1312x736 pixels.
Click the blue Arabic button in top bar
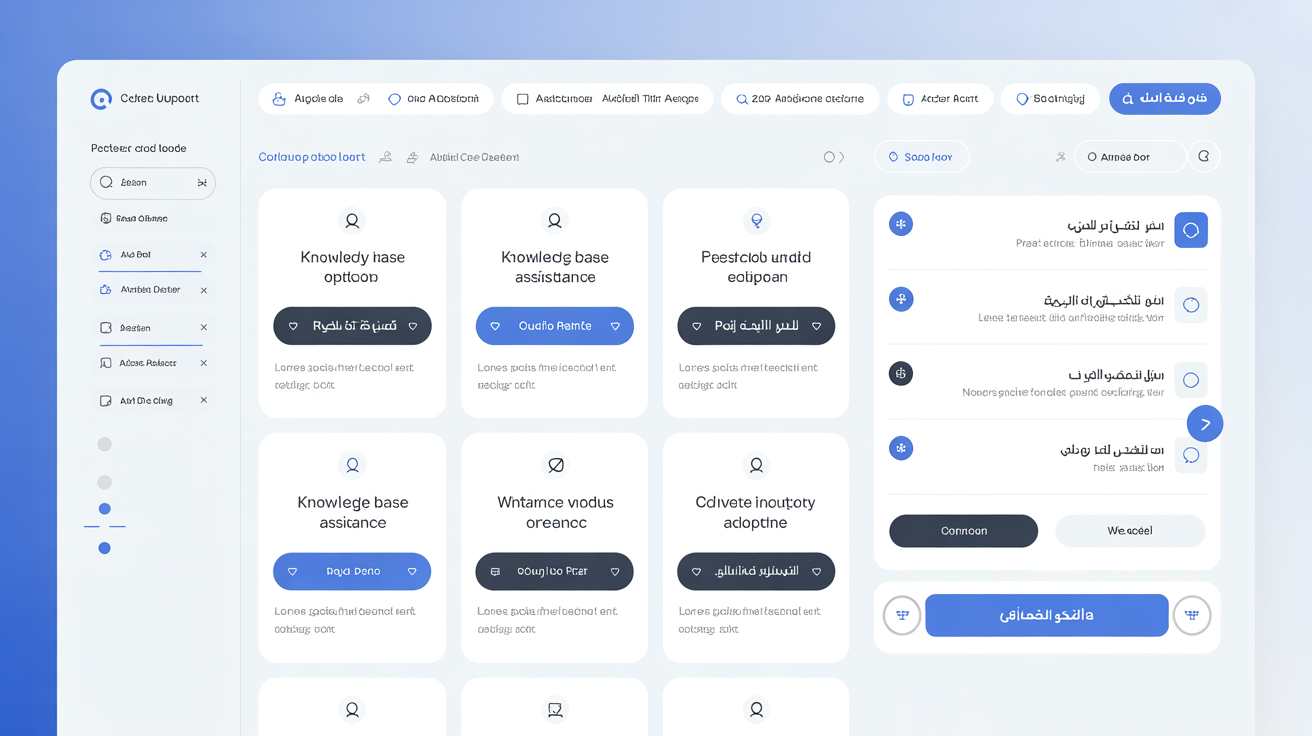(x=1165, y=98)
